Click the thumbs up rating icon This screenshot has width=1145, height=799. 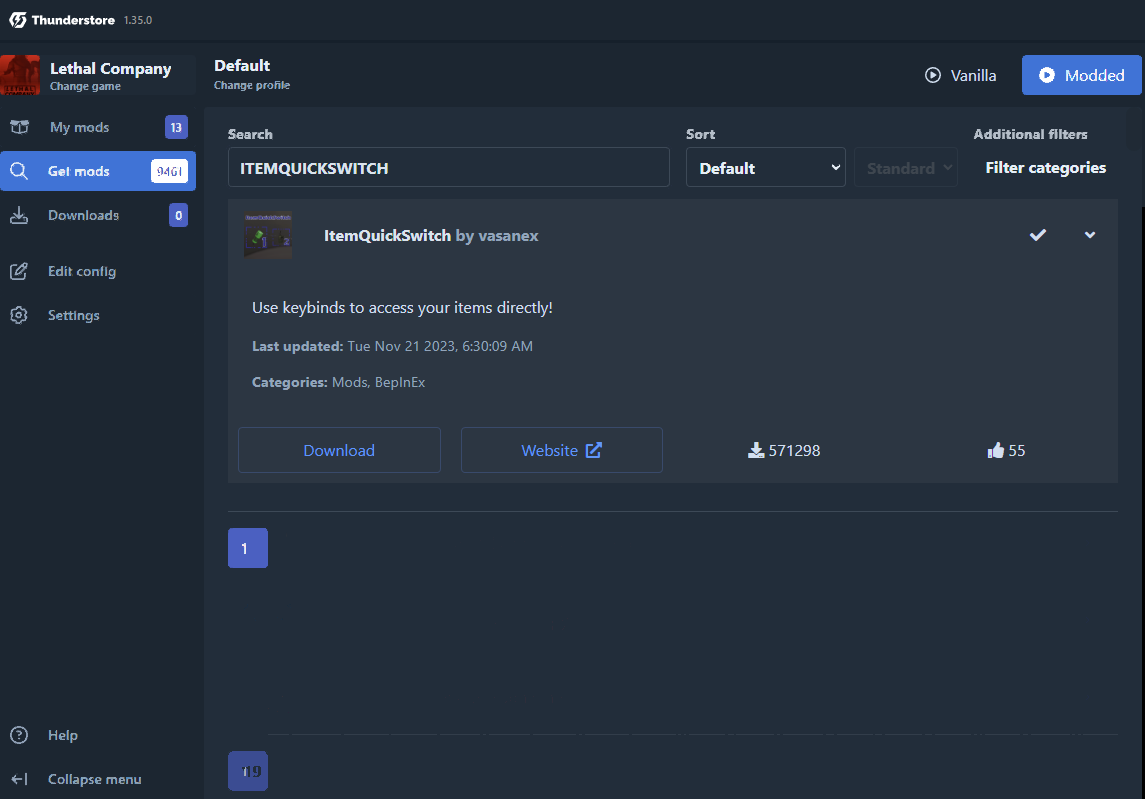(x=995, y=451)
